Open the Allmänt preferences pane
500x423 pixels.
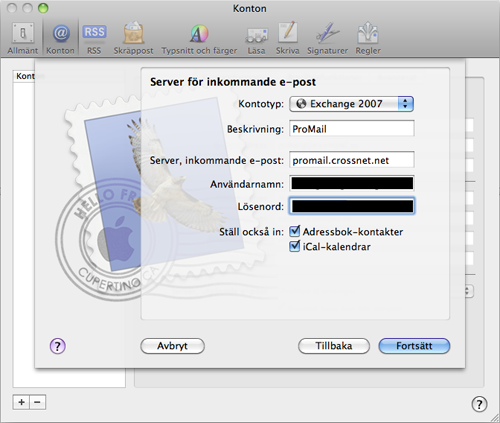coord(23,38)
